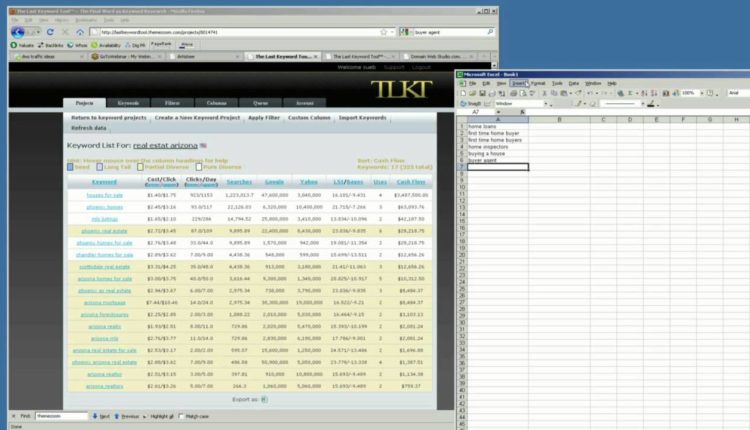750x430 pixels.
Task: Open Excel zoom percentage dropdown
Action: click(702, 93)
